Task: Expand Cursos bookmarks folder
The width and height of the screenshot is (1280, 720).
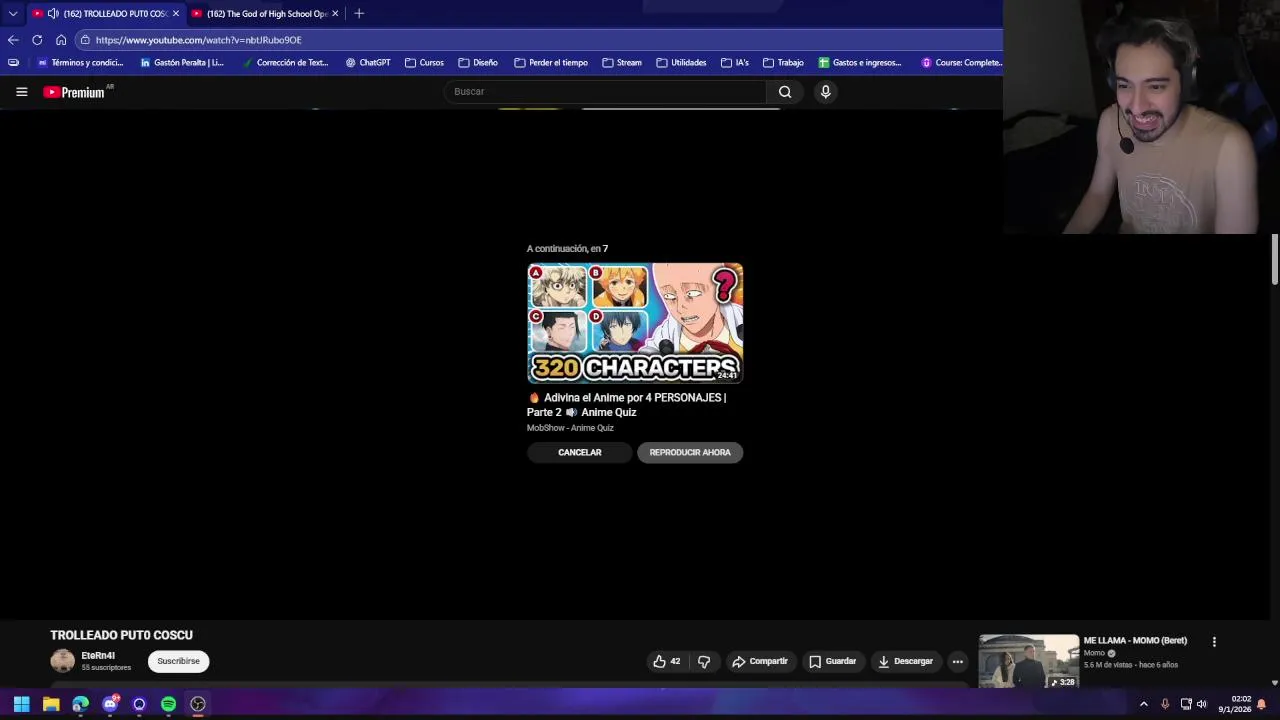Action: (x=424, y=62)
